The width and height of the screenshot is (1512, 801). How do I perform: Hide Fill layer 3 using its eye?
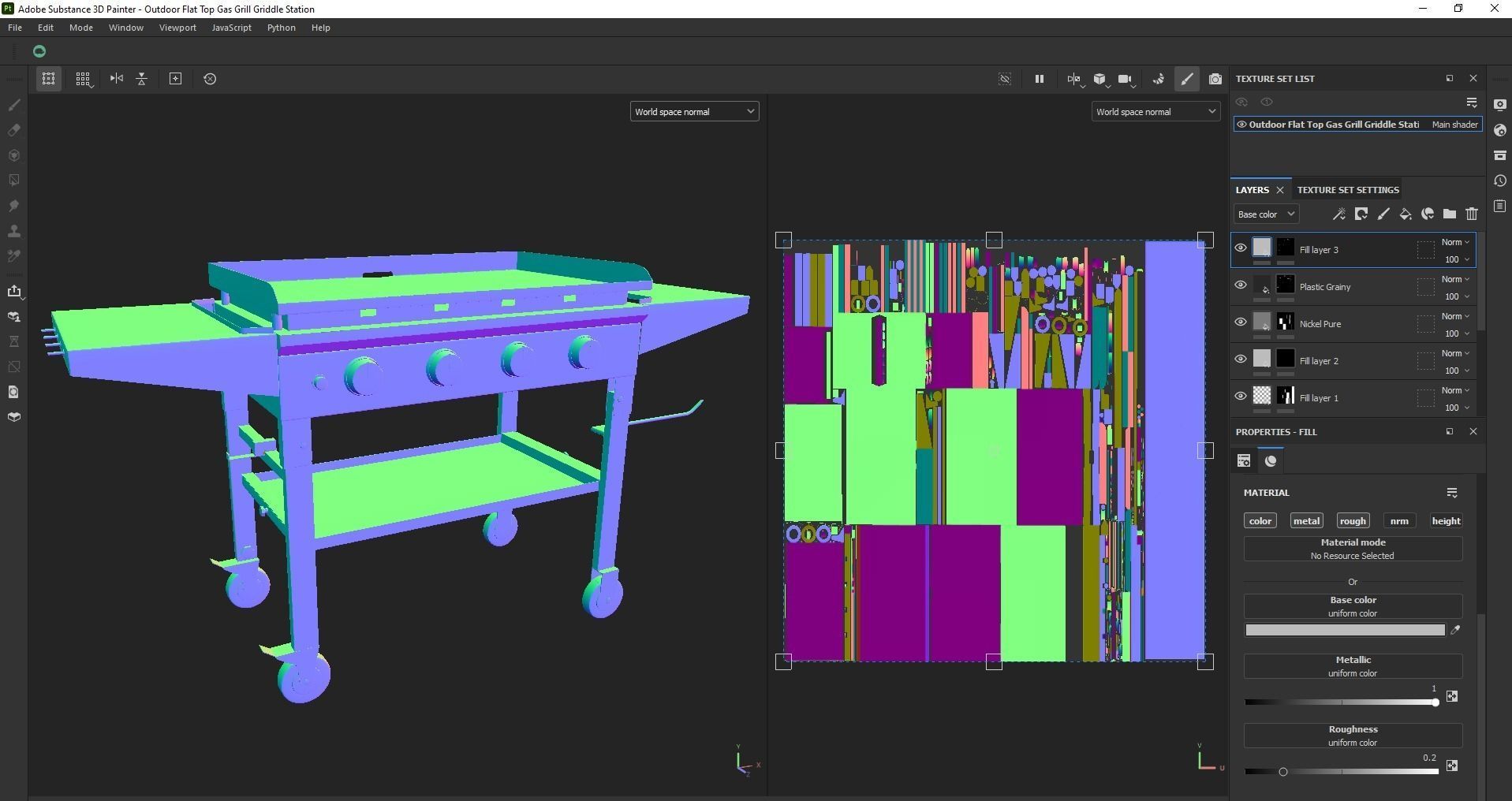(1241, 248)
